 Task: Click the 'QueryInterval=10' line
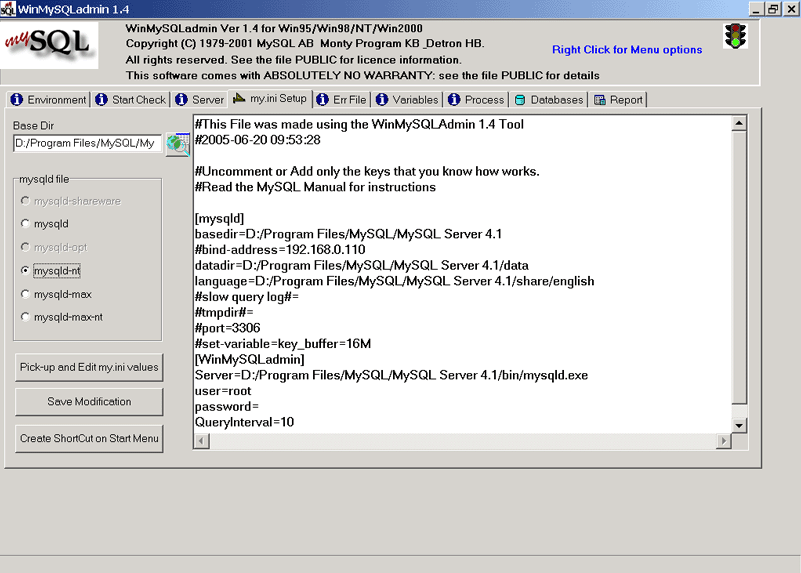[x=244, y=422]
